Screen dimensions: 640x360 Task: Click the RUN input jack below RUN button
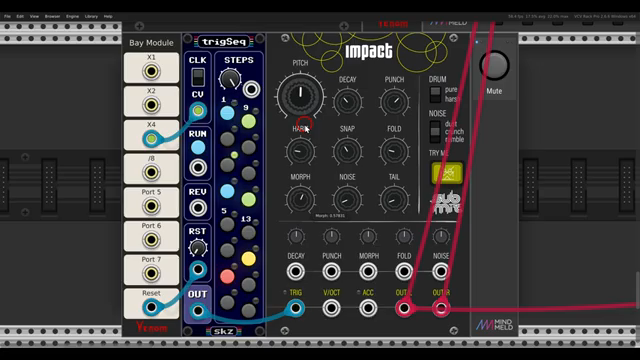198,167
